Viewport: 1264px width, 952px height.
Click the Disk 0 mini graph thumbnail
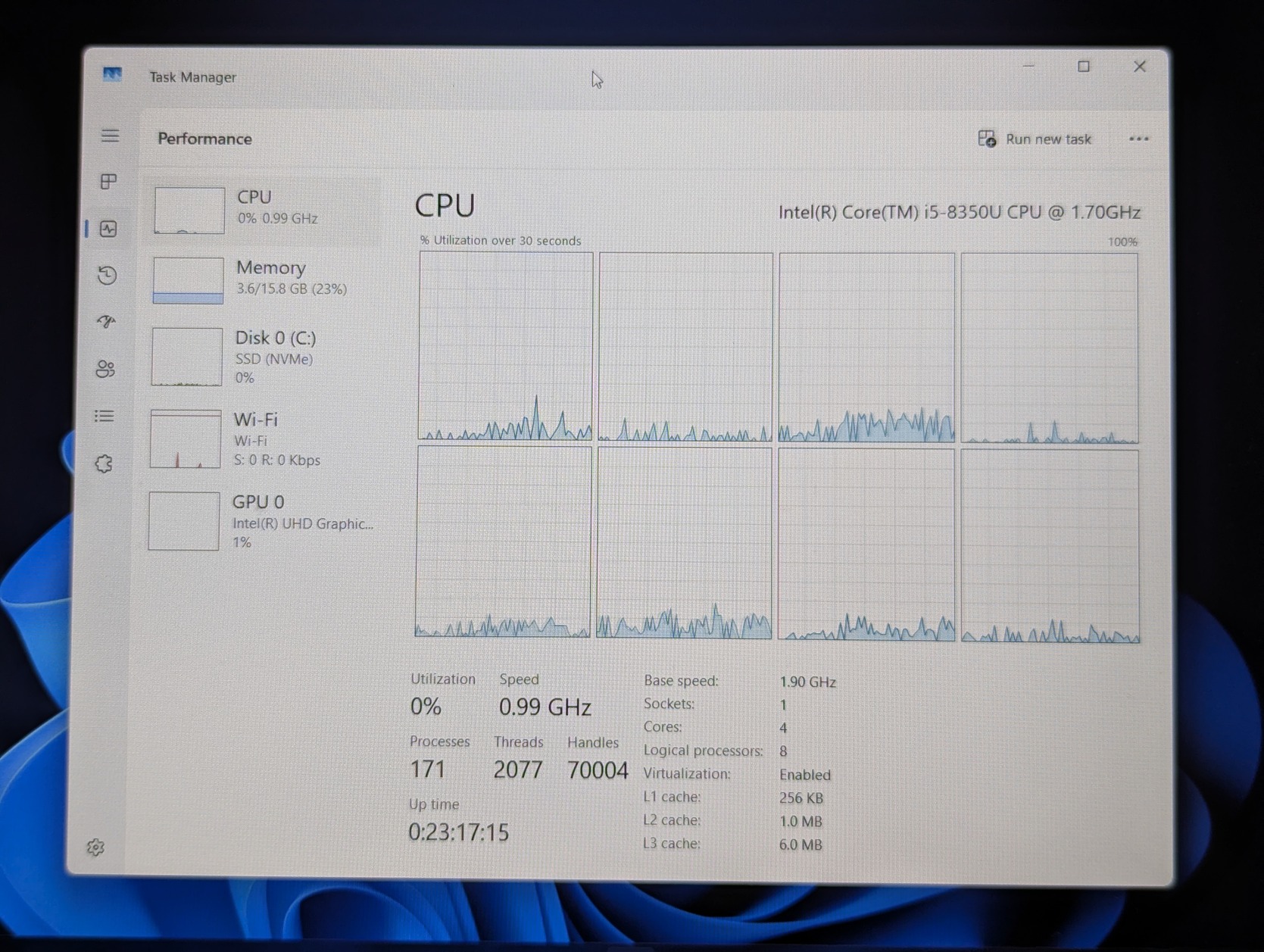[186, 357]
